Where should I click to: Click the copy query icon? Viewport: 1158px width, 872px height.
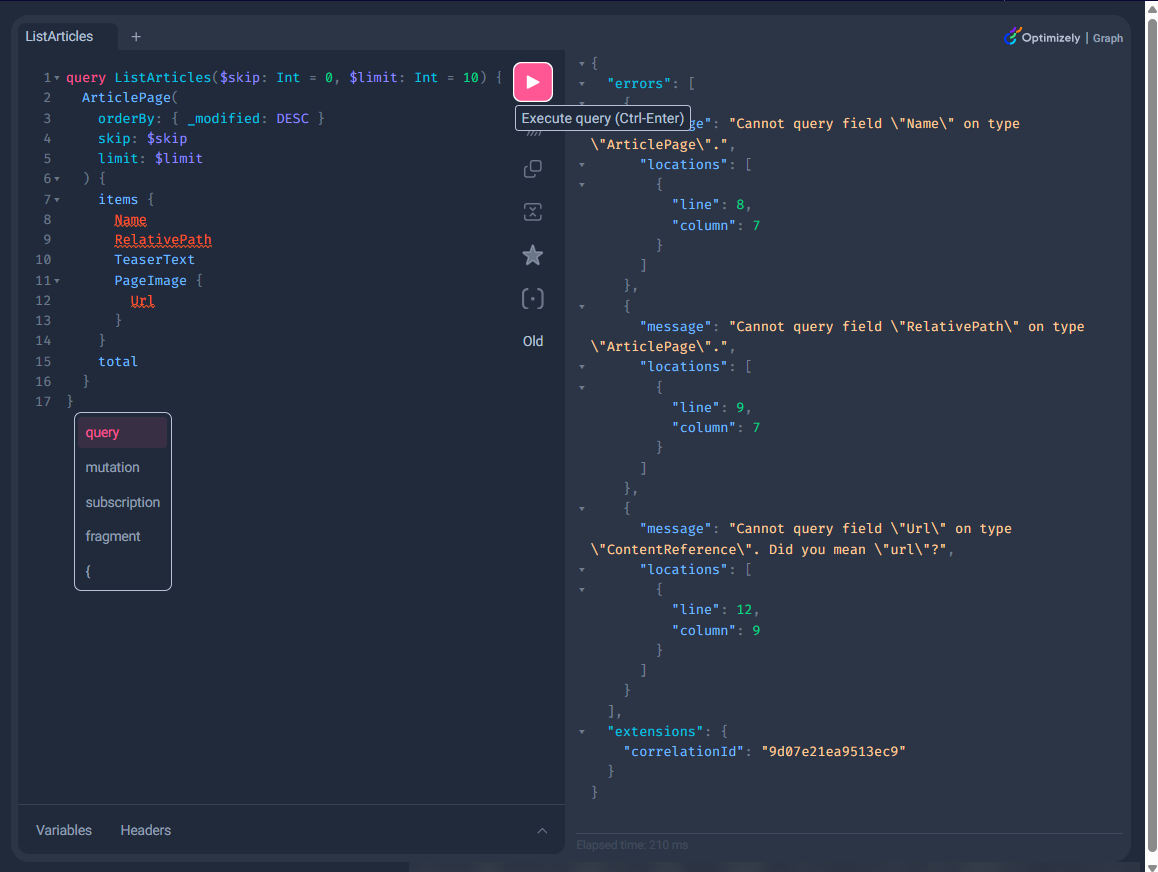click(x=532, y=169)
